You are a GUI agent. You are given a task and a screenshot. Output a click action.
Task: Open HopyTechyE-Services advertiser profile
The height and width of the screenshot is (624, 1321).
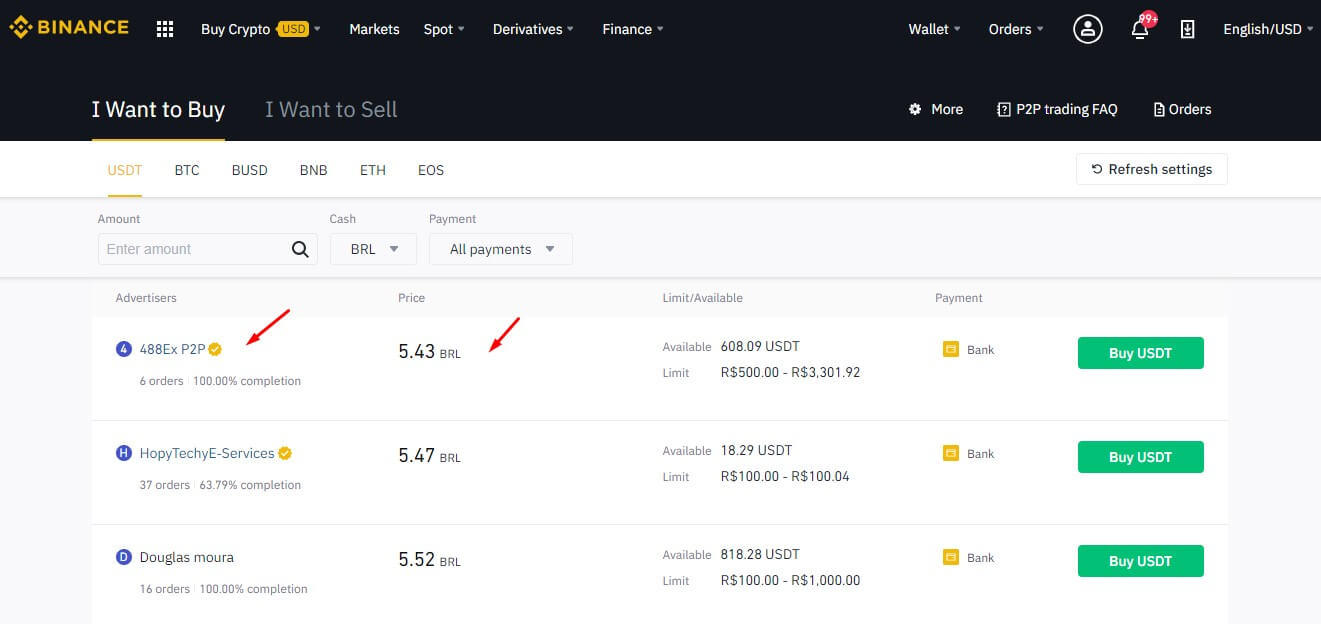pos(207,453)
